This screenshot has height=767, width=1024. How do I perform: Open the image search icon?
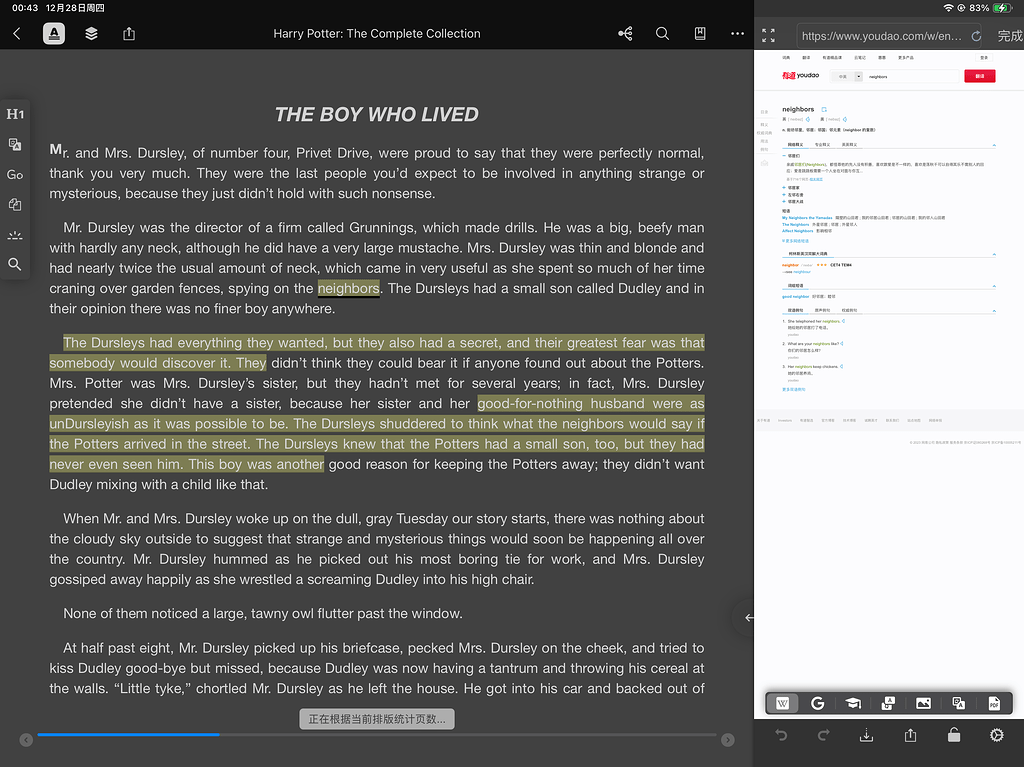click(x=923, y=703)
